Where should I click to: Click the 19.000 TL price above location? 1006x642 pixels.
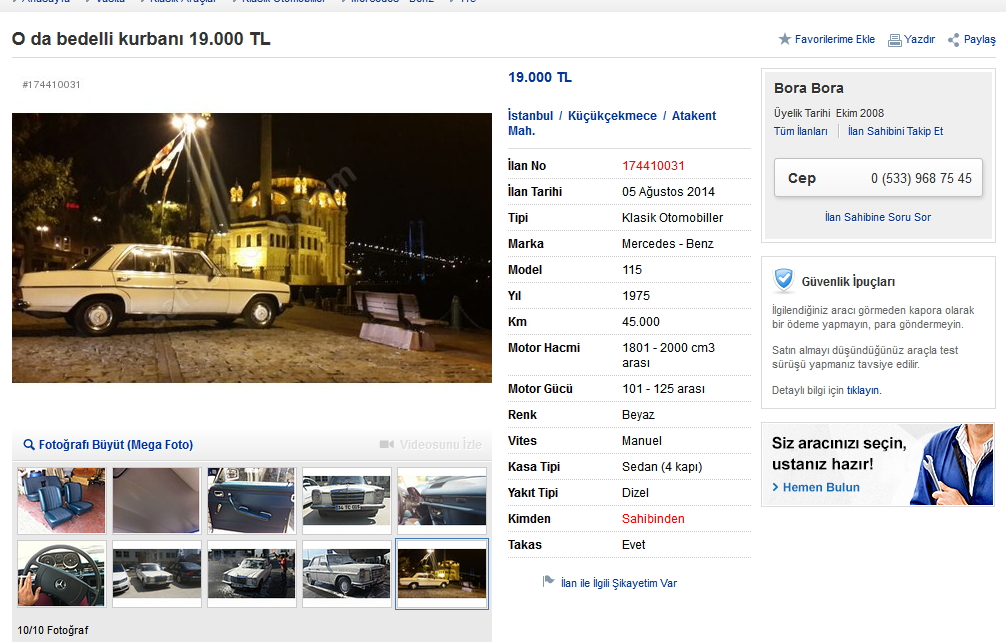point(540,77)
